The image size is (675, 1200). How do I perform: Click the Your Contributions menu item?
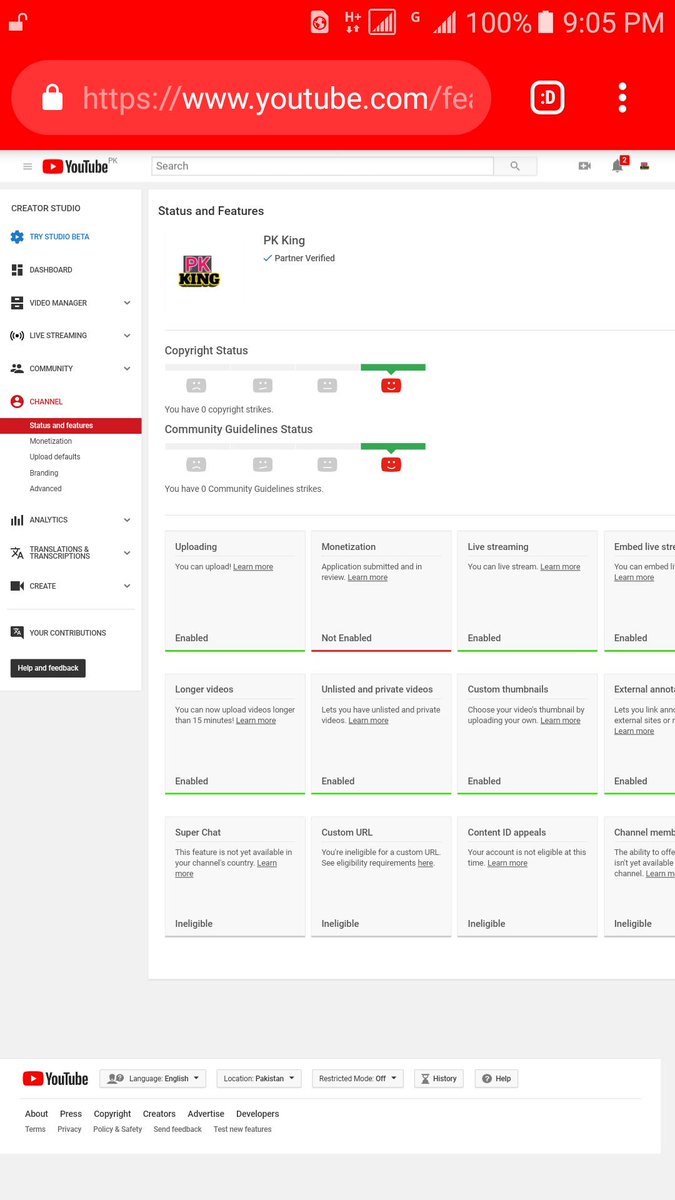pyautogui.click(x=68, y=633)
